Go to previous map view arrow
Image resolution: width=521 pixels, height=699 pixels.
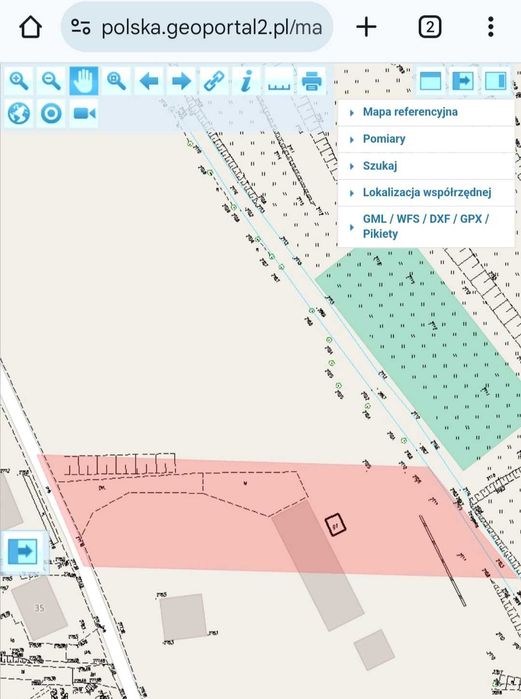point(149,81)
